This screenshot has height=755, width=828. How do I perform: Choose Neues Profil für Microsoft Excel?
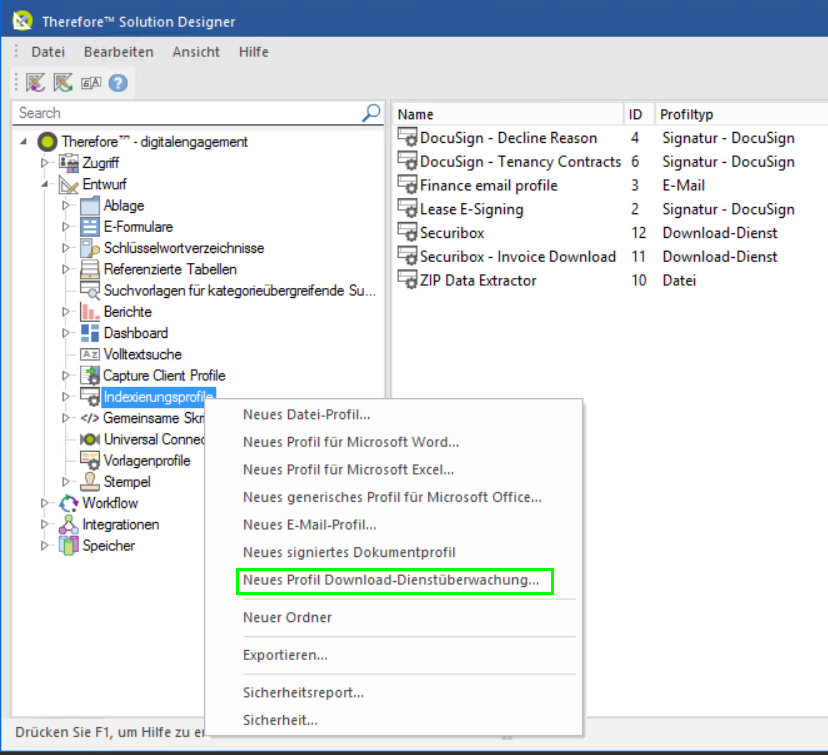tap(394, 469)
